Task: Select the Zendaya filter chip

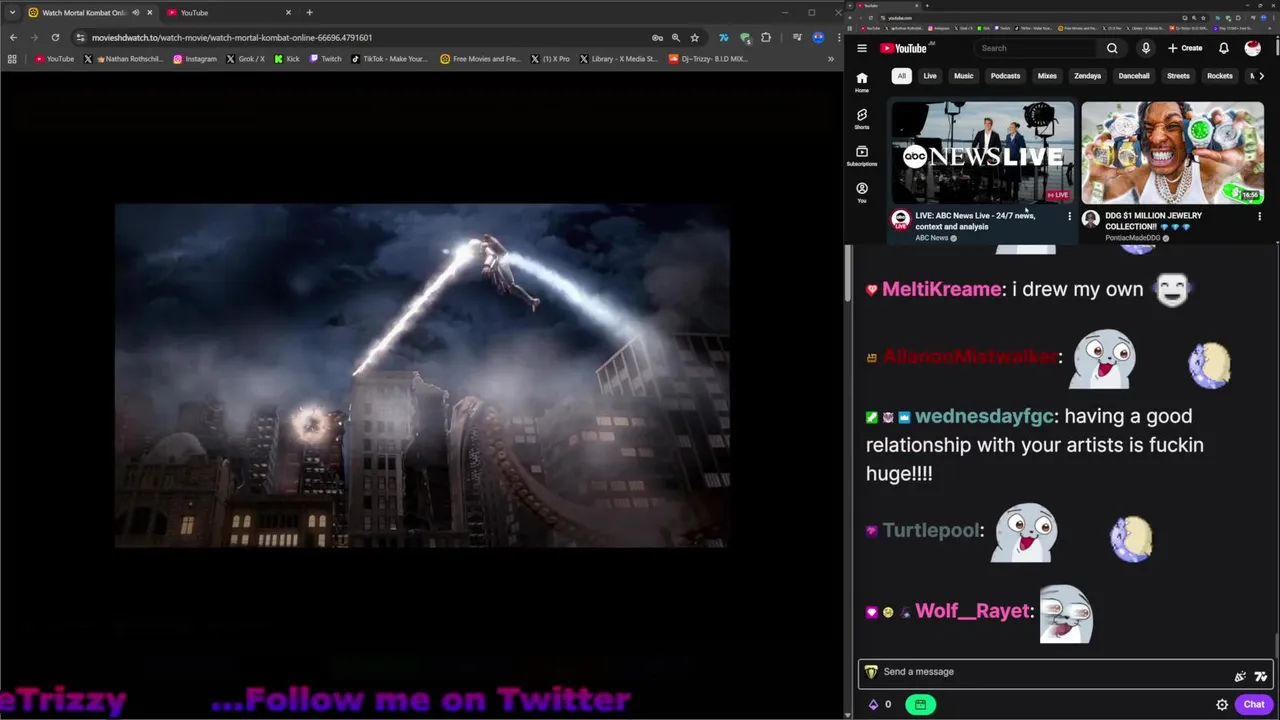Action: click(1087, 76)
